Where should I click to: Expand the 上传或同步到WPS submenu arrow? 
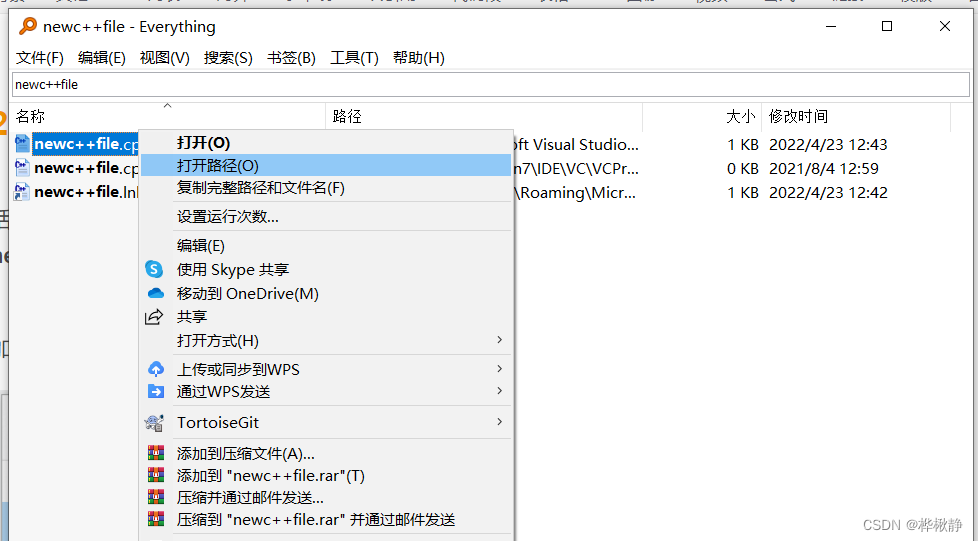click(x=499, y=369)
